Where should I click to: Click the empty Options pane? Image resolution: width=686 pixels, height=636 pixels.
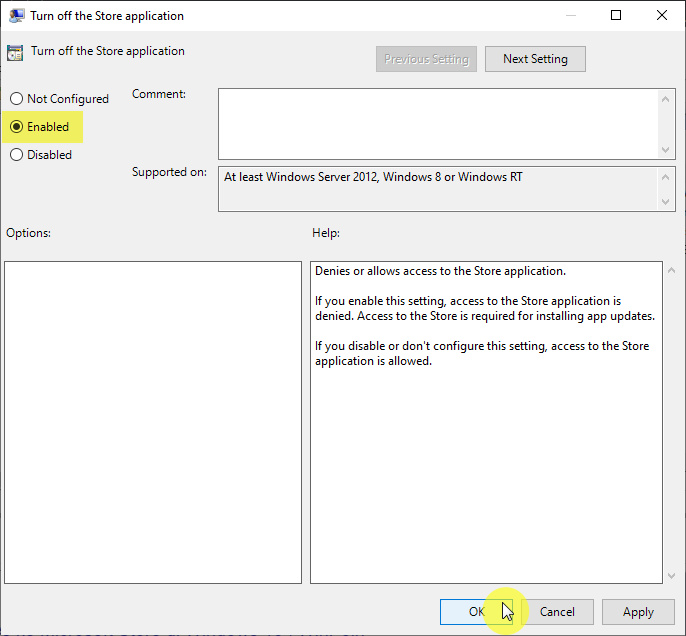pyautogui.click(x=153, y=423)
